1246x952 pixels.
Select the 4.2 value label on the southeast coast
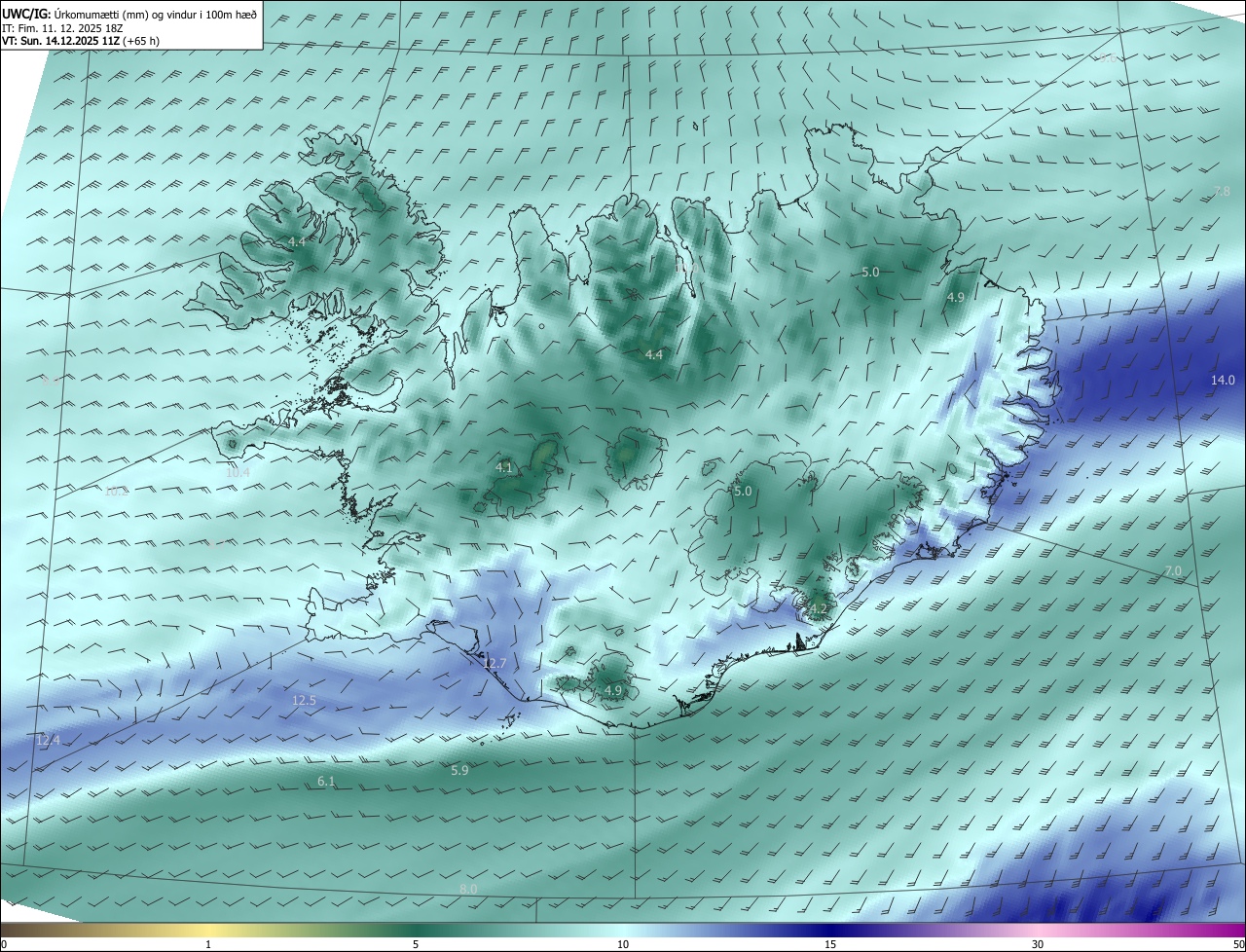(x=818, y=610)
